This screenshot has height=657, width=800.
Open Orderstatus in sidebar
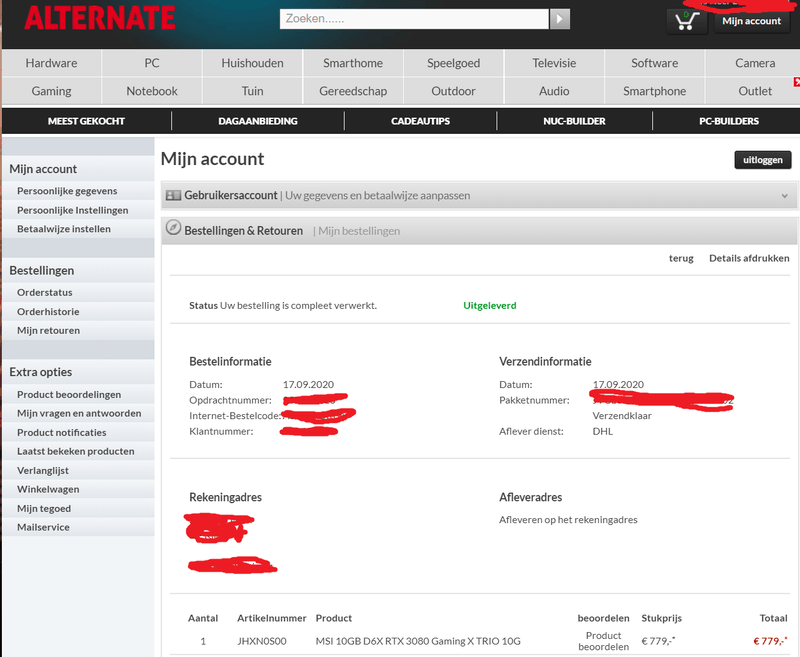click(x=45, y=293)
